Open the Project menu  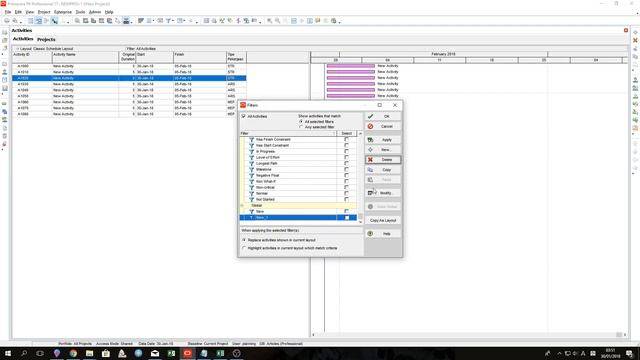(x=44, y=12)
